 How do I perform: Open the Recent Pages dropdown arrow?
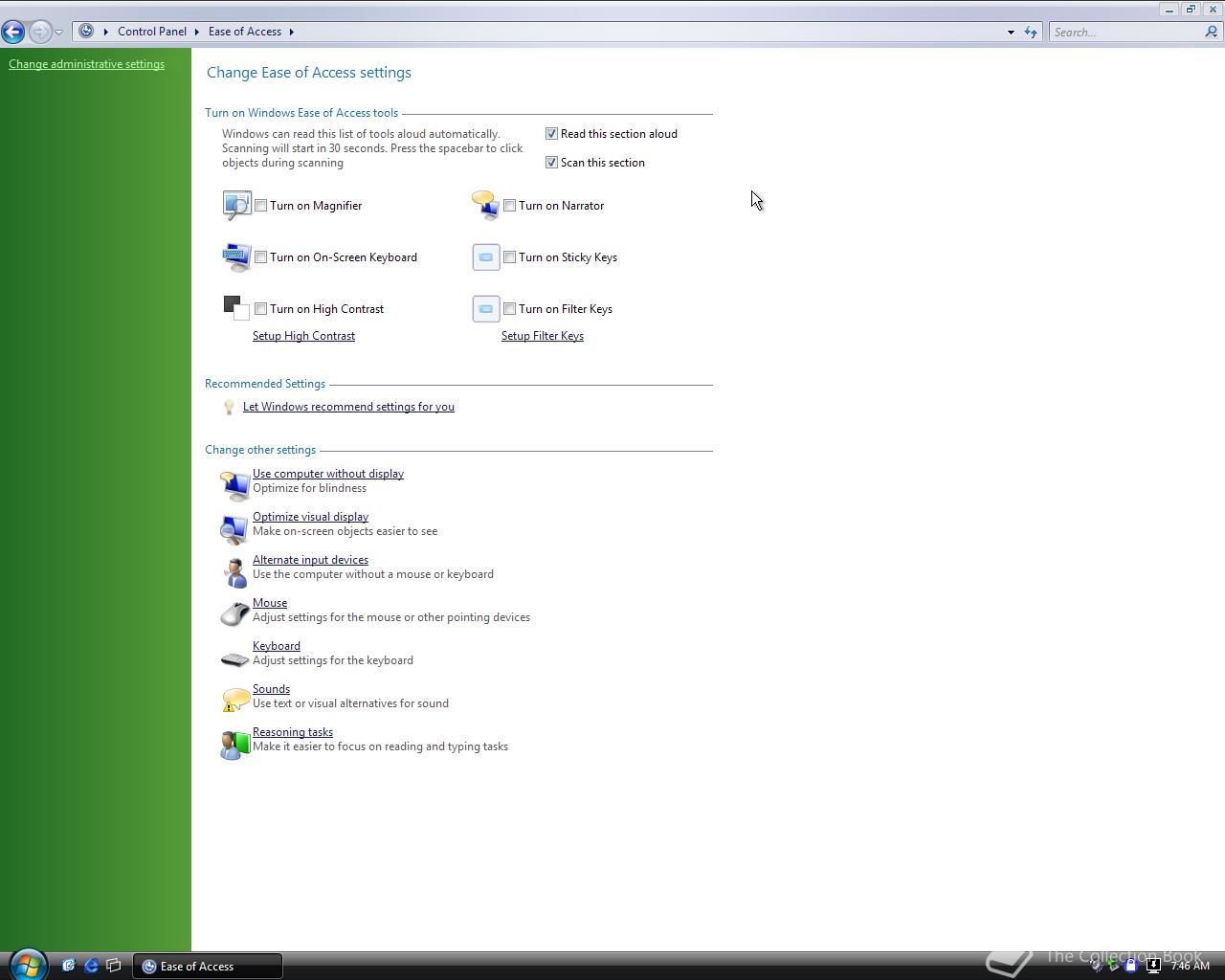tap(58, 33)
